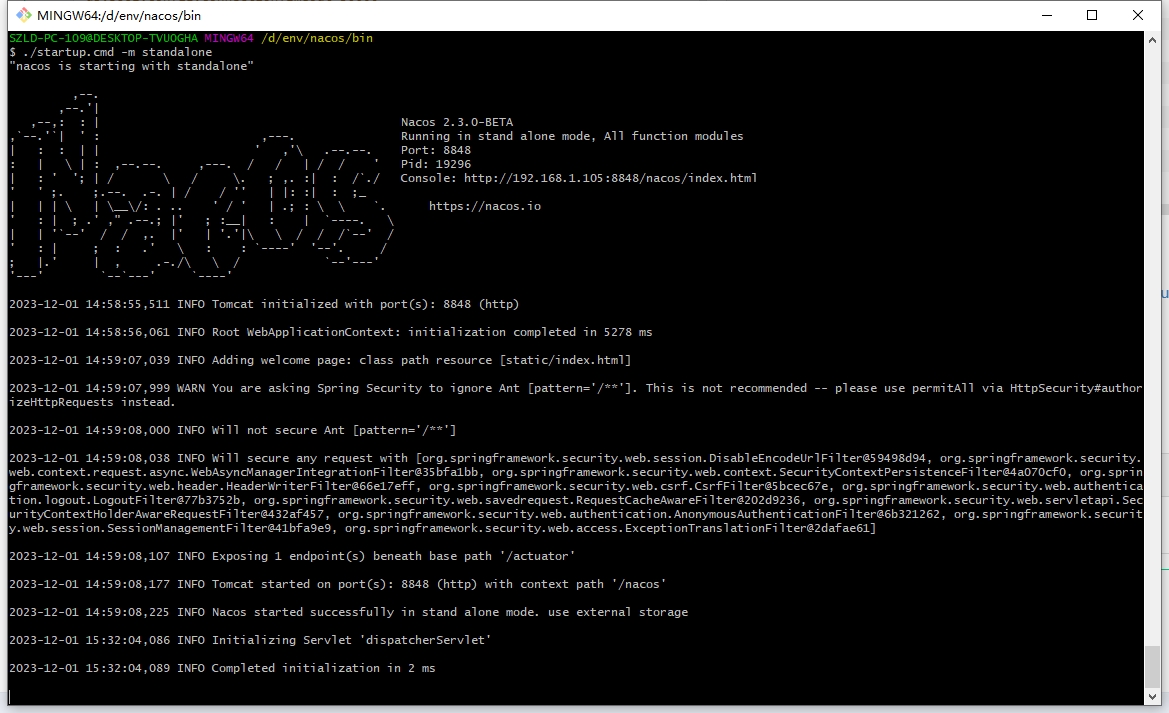Click the terminal's vertical scrollbar thumb

[1152, 666]
